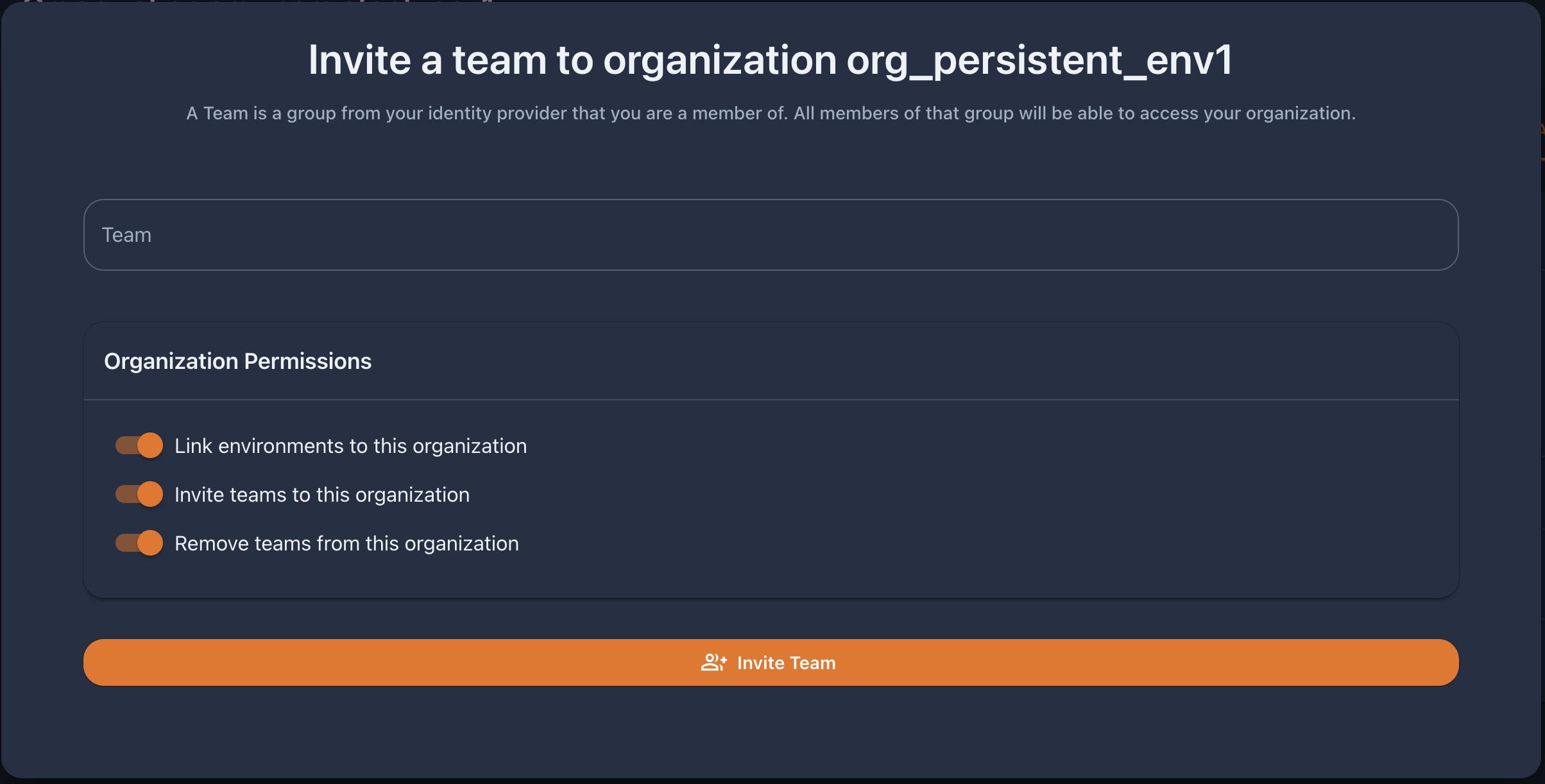Click the 'Invite a team to organization' title

click(572, 60)
